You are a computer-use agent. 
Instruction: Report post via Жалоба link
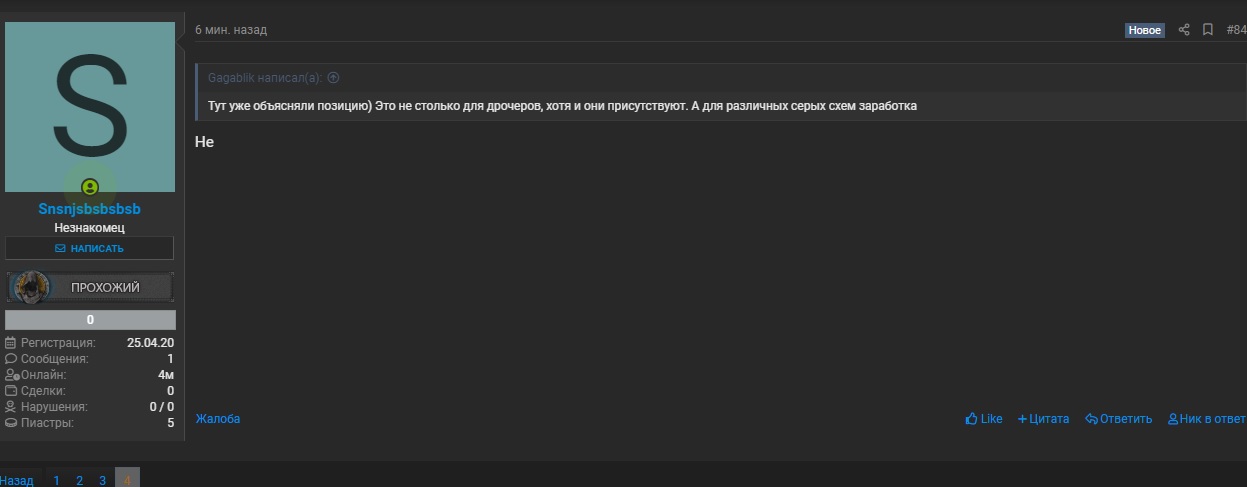[x=217, y=419]
